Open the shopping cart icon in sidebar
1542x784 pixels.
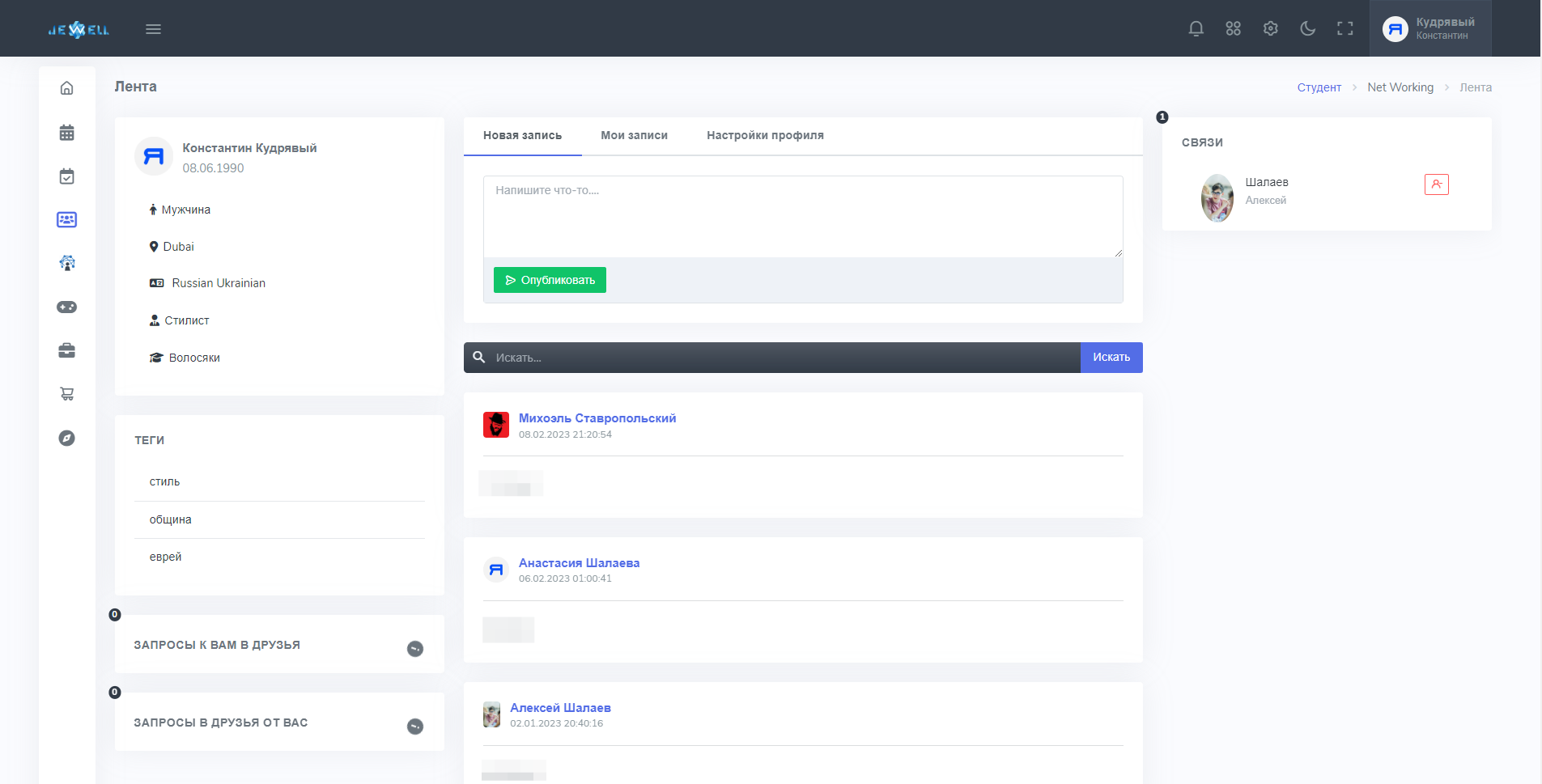[x=67, y=394]
